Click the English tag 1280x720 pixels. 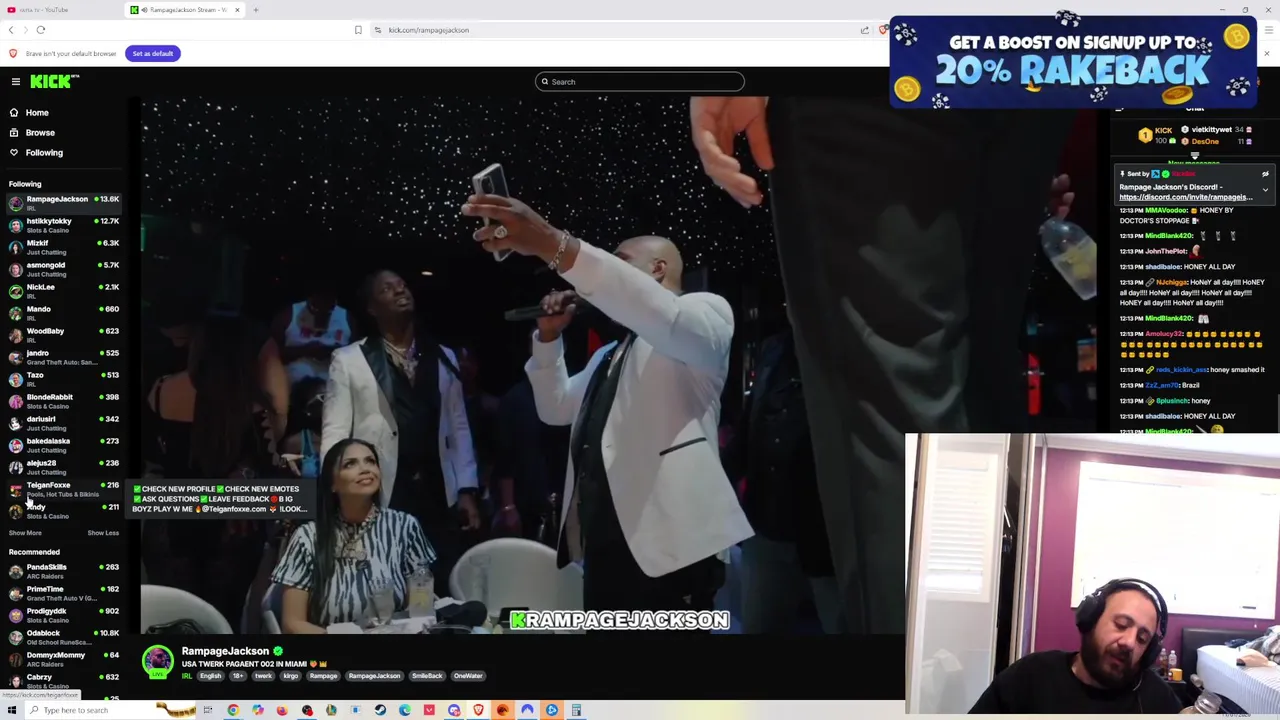210,676
